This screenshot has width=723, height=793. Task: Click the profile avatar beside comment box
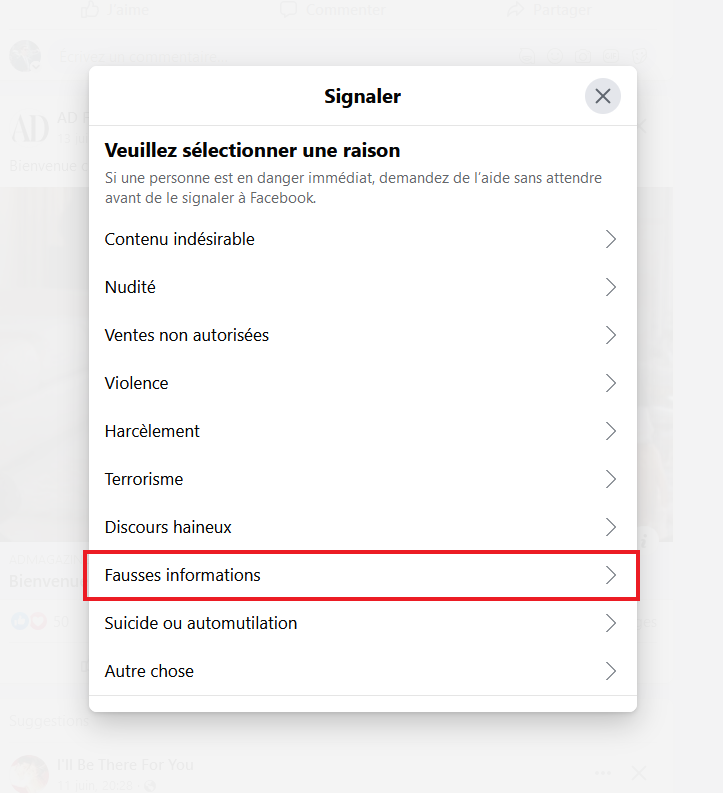25,56
